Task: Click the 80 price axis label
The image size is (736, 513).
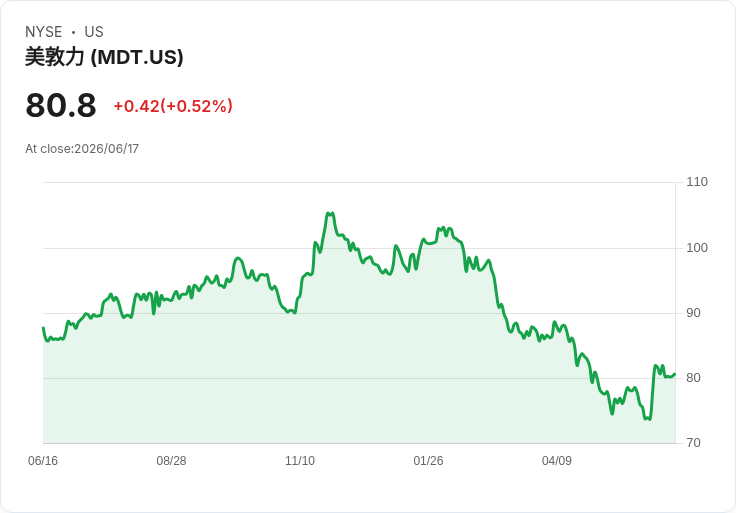Action: [693, 378]
